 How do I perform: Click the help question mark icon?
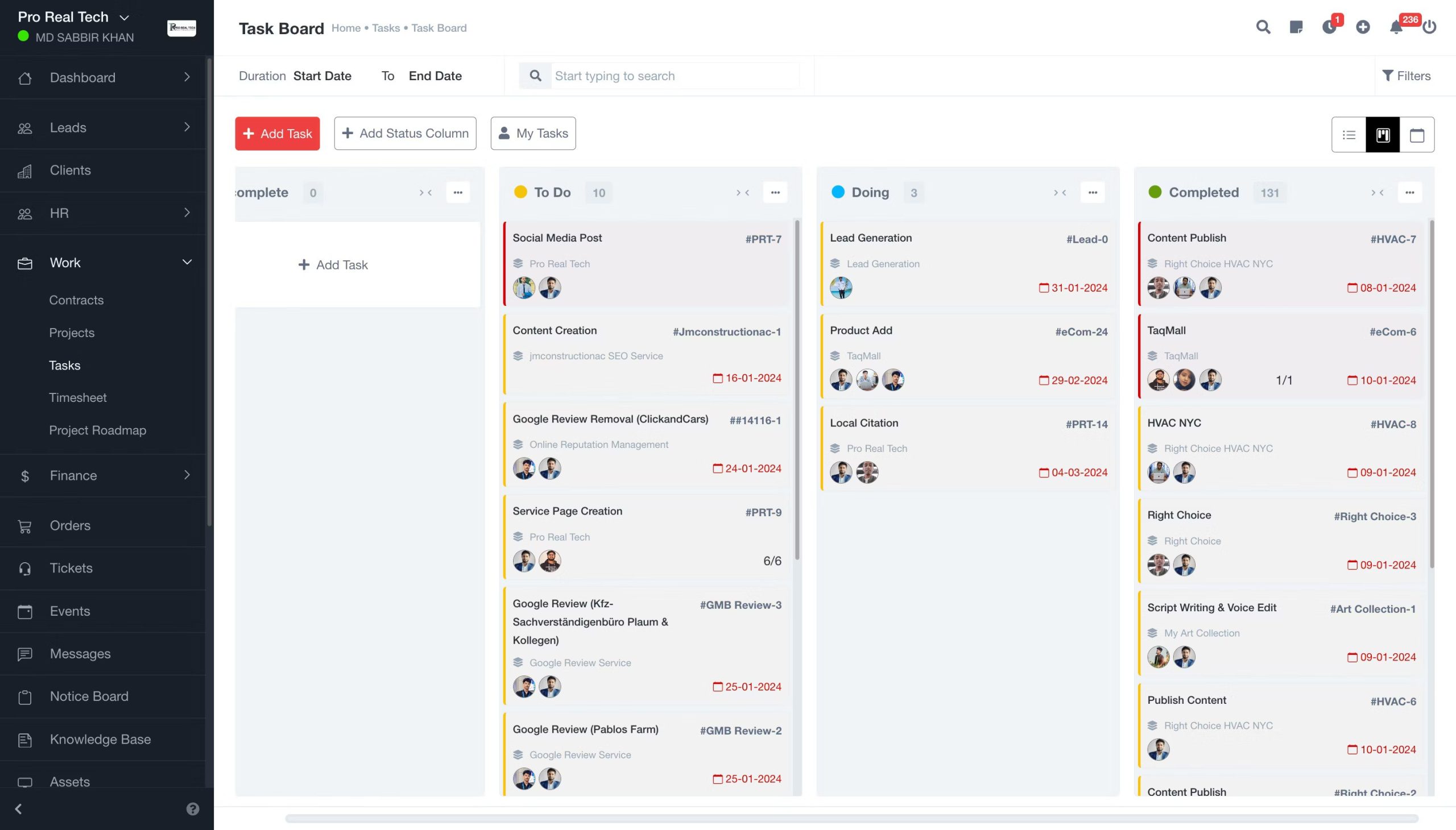[193, 809]
